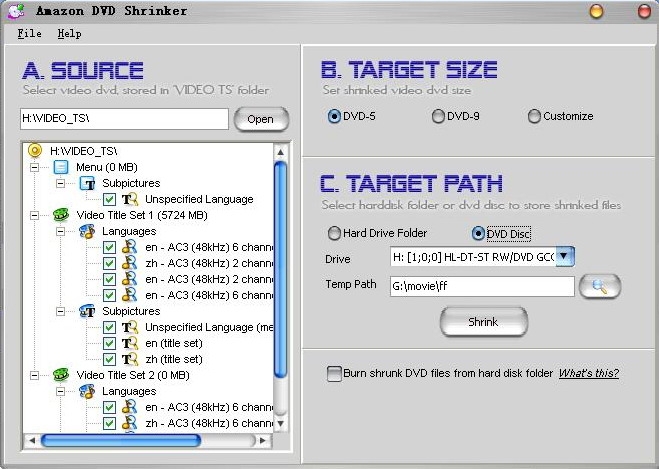
Task: Click the film reel icon of Video Title Set 1
Action: [61, 215]
